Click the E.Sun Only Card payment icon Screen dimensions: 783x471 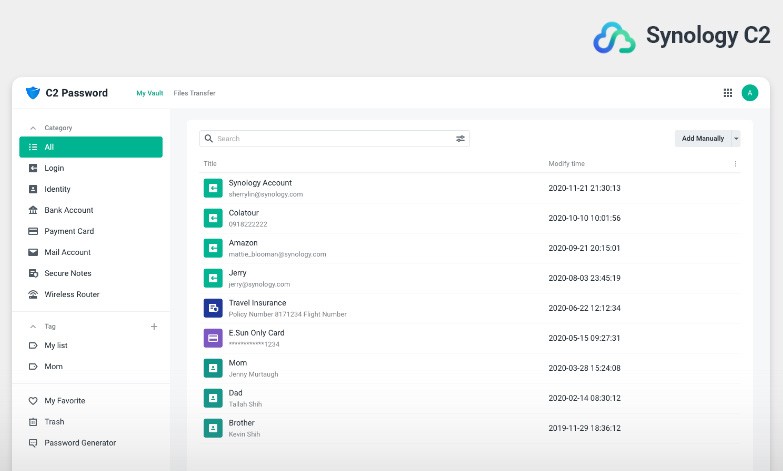click(x=213, y=338)
